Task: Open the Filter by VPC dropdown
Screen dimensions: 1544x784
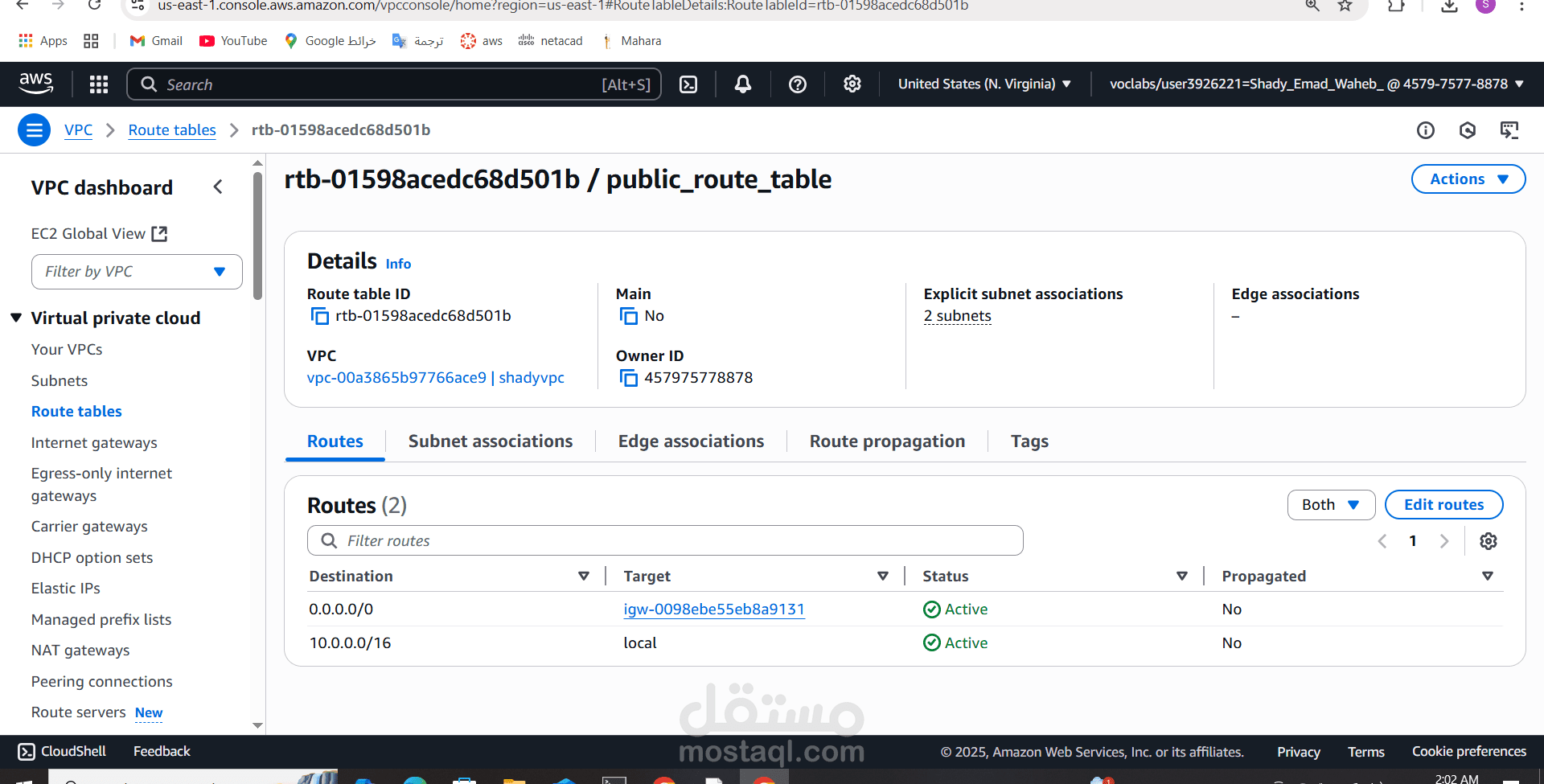Action: point(137,272)
